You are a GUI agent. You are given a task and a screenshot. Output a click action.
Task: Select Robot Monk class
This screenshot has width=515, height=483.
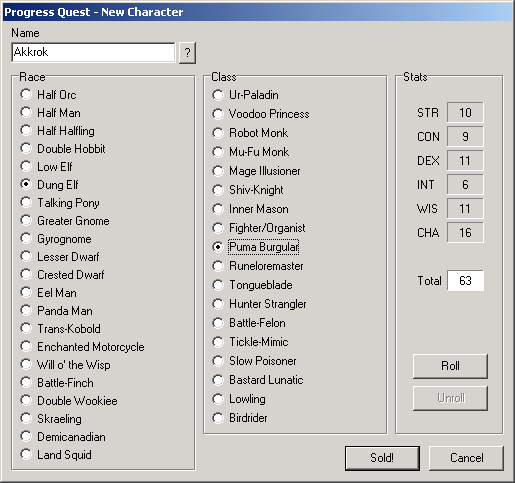[250, 133]
